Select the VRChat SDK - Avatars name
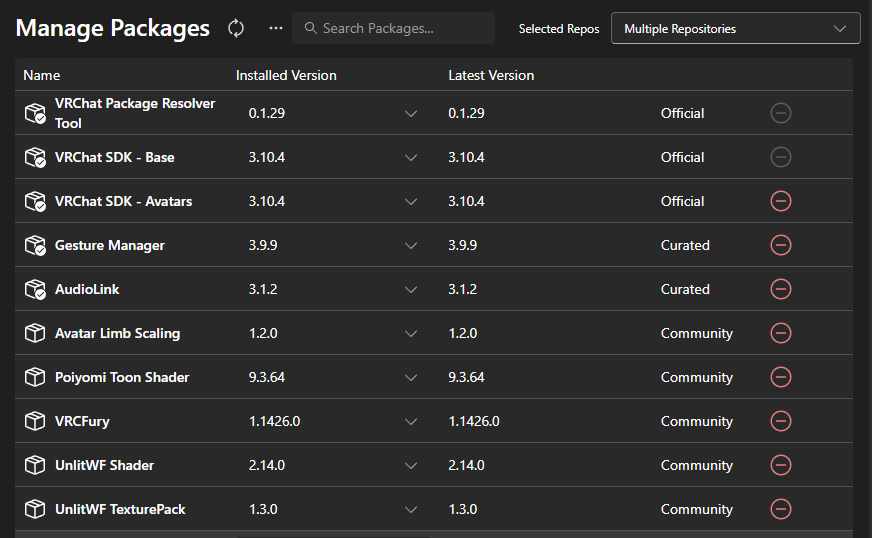The height and width of the screenshot is (538, 872). pyautogui.click(x=123, y=201)
